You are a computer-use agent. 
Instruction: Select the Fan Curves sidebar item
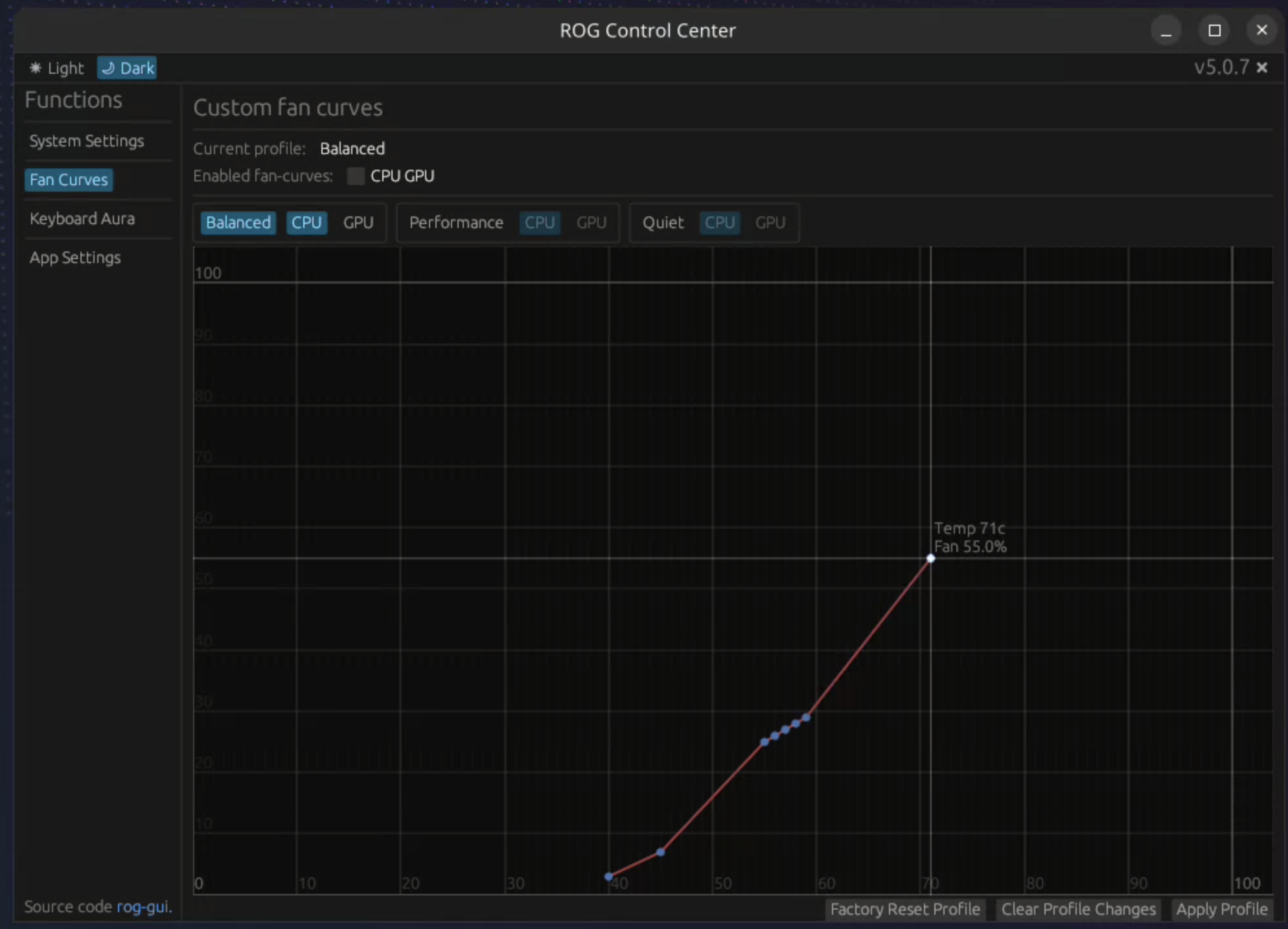69,180
